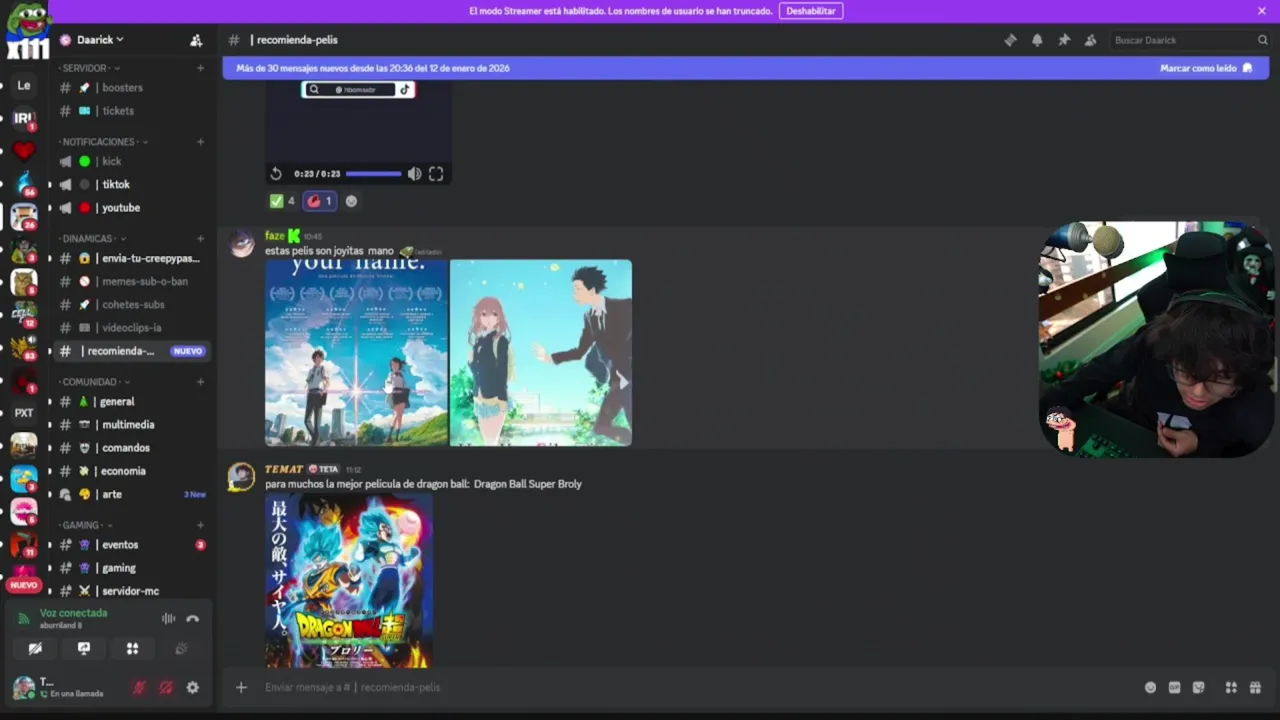Viewport: 1280px width, 720px height.
Task: Open the multimedia channel
Action: pos(132,425)
